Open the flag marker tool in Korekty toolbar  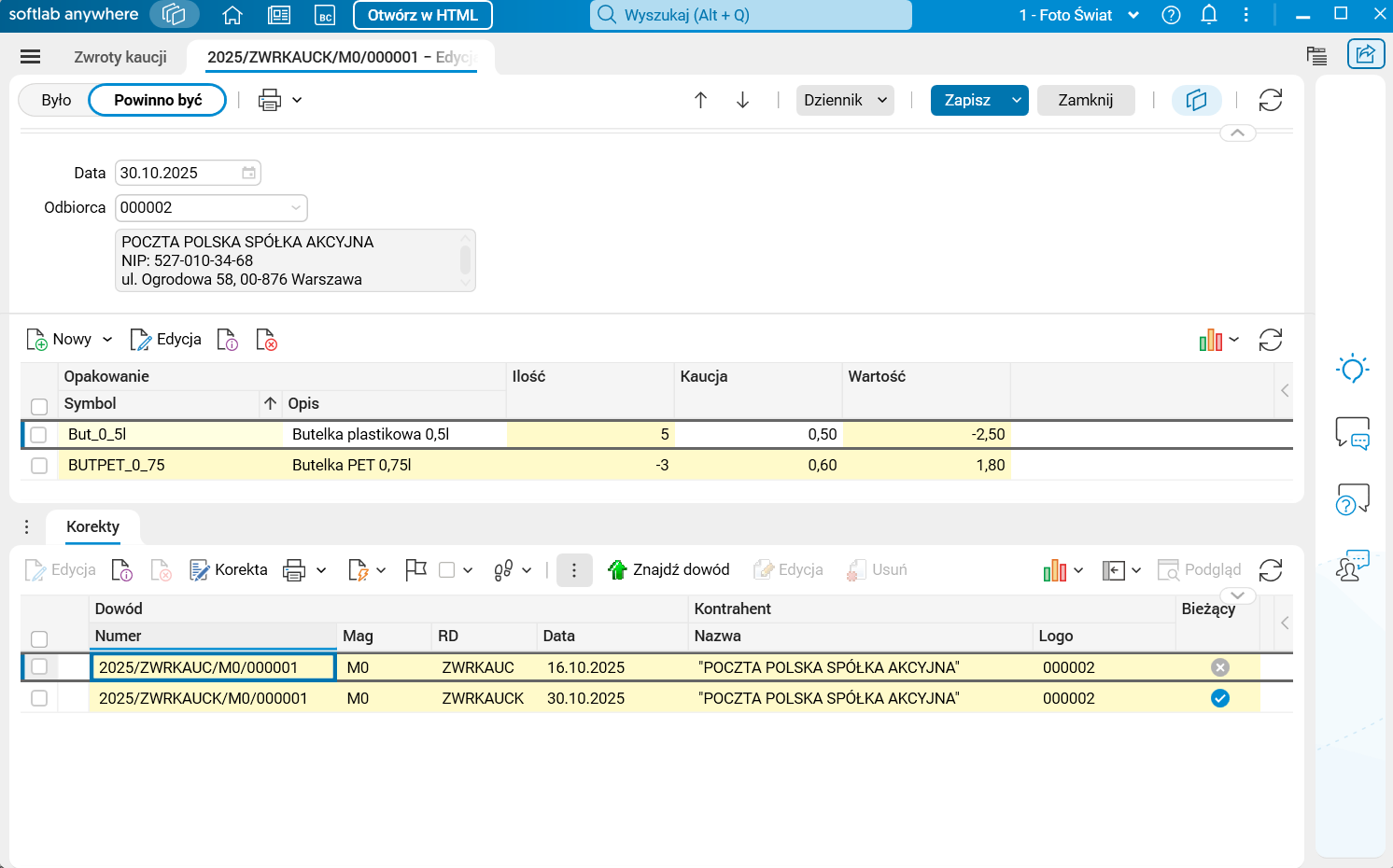(x=415, y=569)
